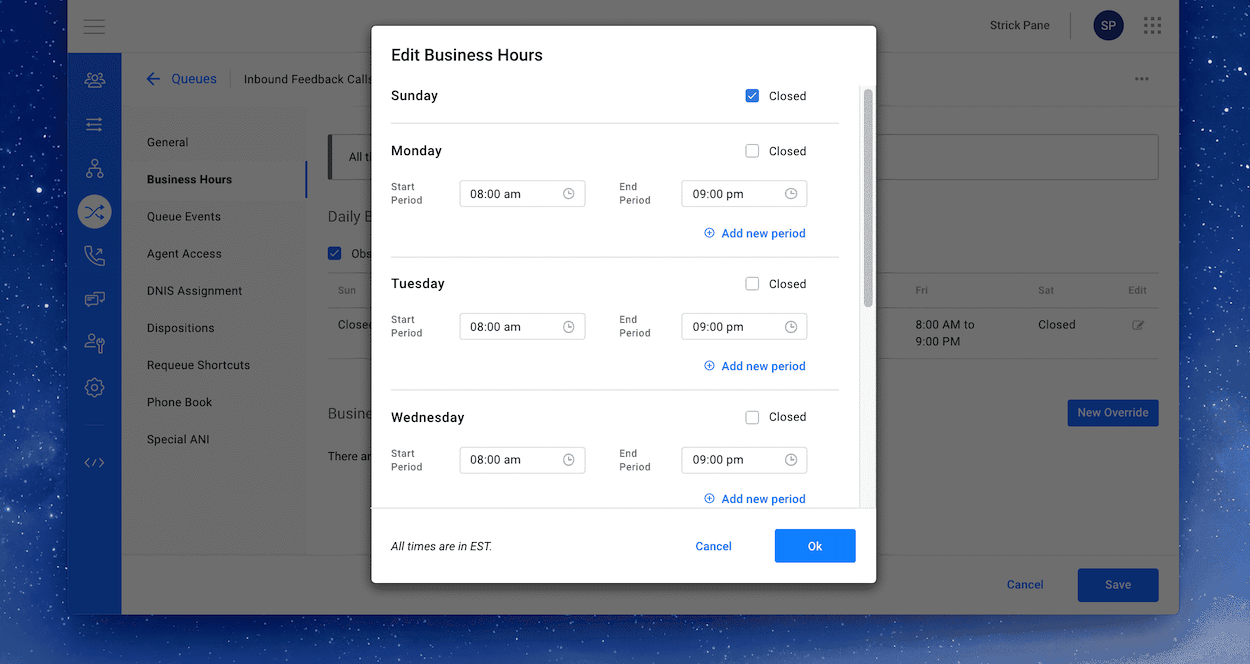Click clock icon in Wednesday end time
Image resolution: width=1250 pixels, height=664 pixels.
coord(791,460)
